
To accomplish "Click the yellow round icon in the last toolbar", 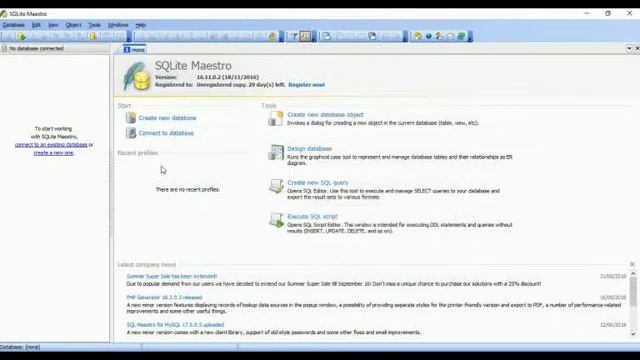I will [x=417, y=37].
